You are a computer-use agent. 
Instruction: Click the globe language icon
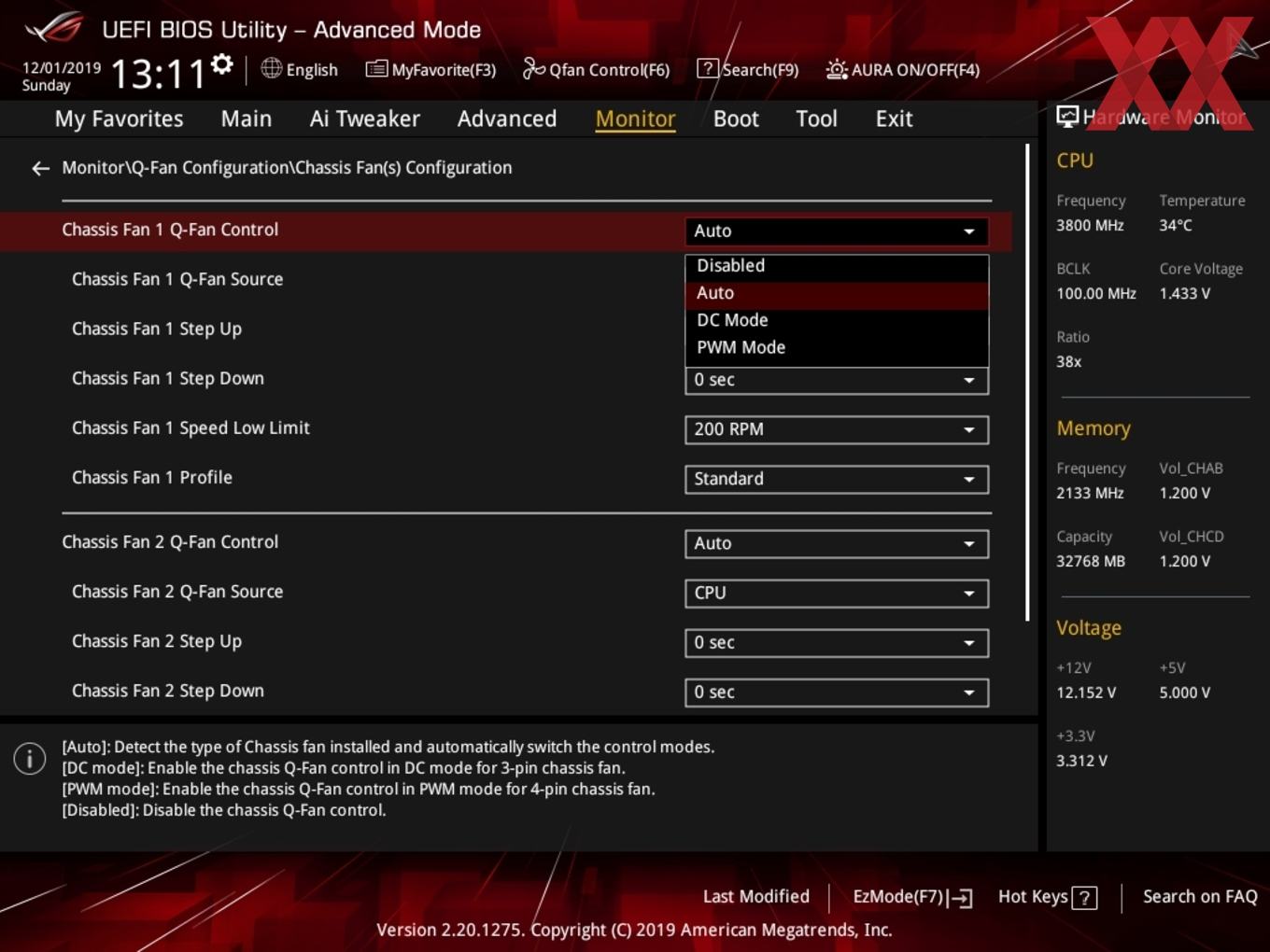tap(271, 68)
